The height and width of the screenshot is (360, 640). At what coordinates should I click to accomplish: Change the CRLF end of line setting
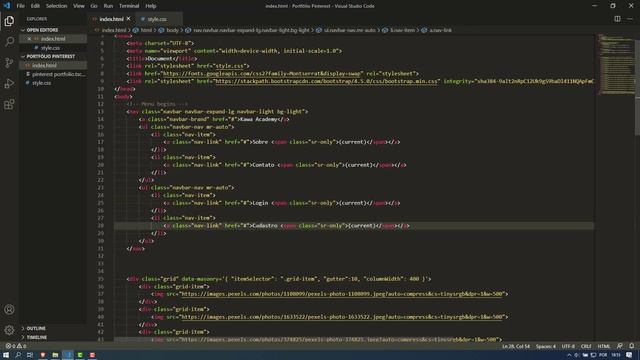tap(586, 346)
